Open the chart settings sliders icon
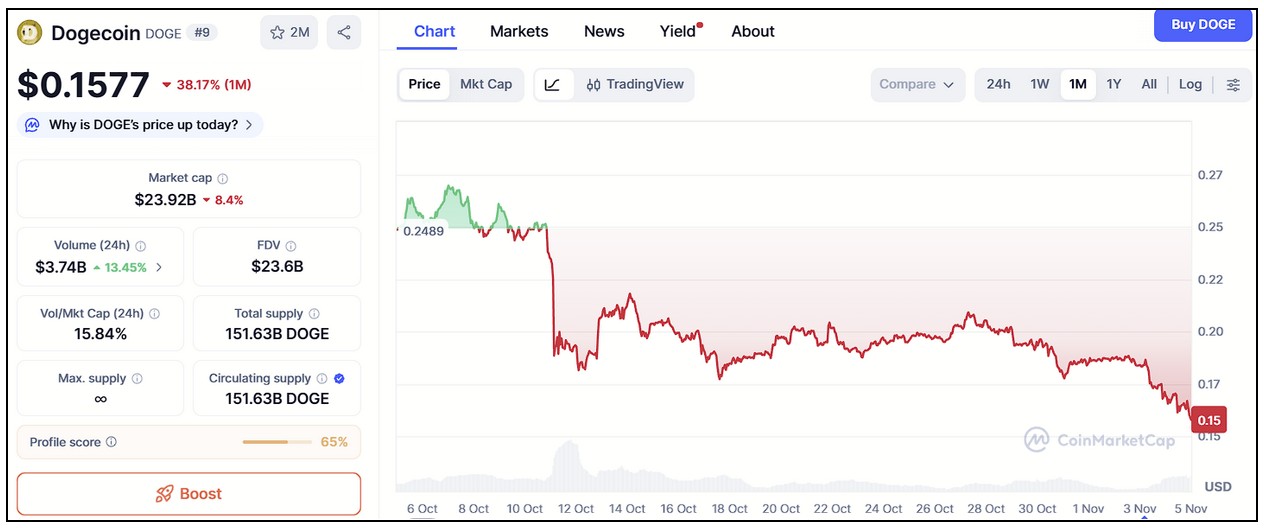Viewport: 1264px width, 528px height. click(x=1233, y=84)
